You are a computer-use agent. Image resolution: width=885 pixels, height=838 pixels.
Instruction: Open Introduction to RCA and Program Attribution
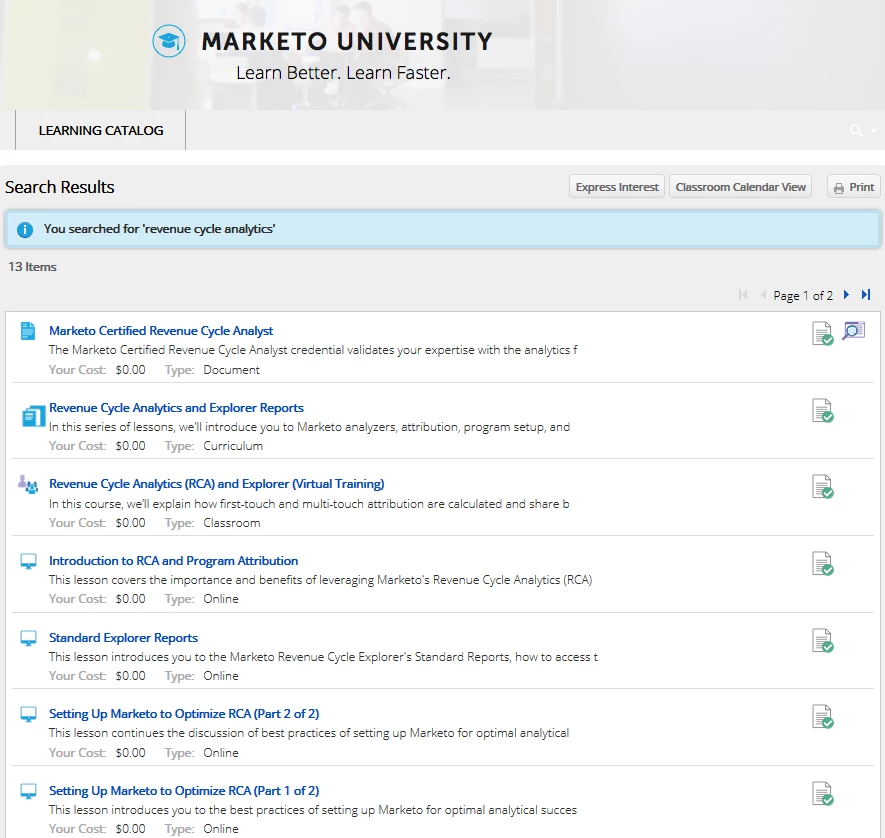tap(173, 560)
